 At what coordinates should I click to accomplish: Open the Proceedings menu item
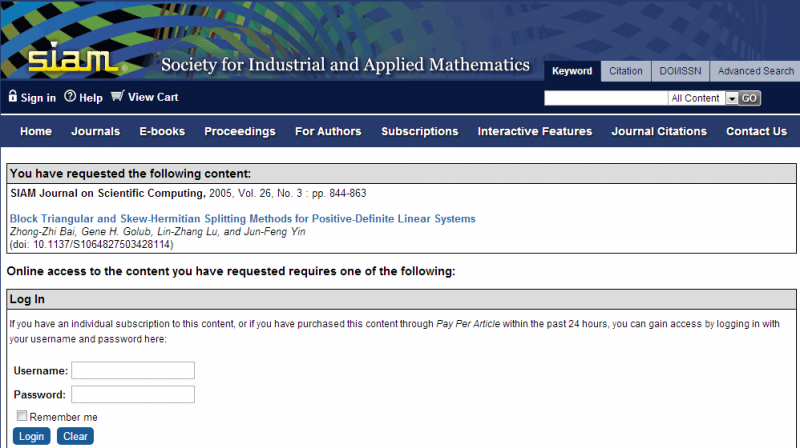click(x=240, y=131)
